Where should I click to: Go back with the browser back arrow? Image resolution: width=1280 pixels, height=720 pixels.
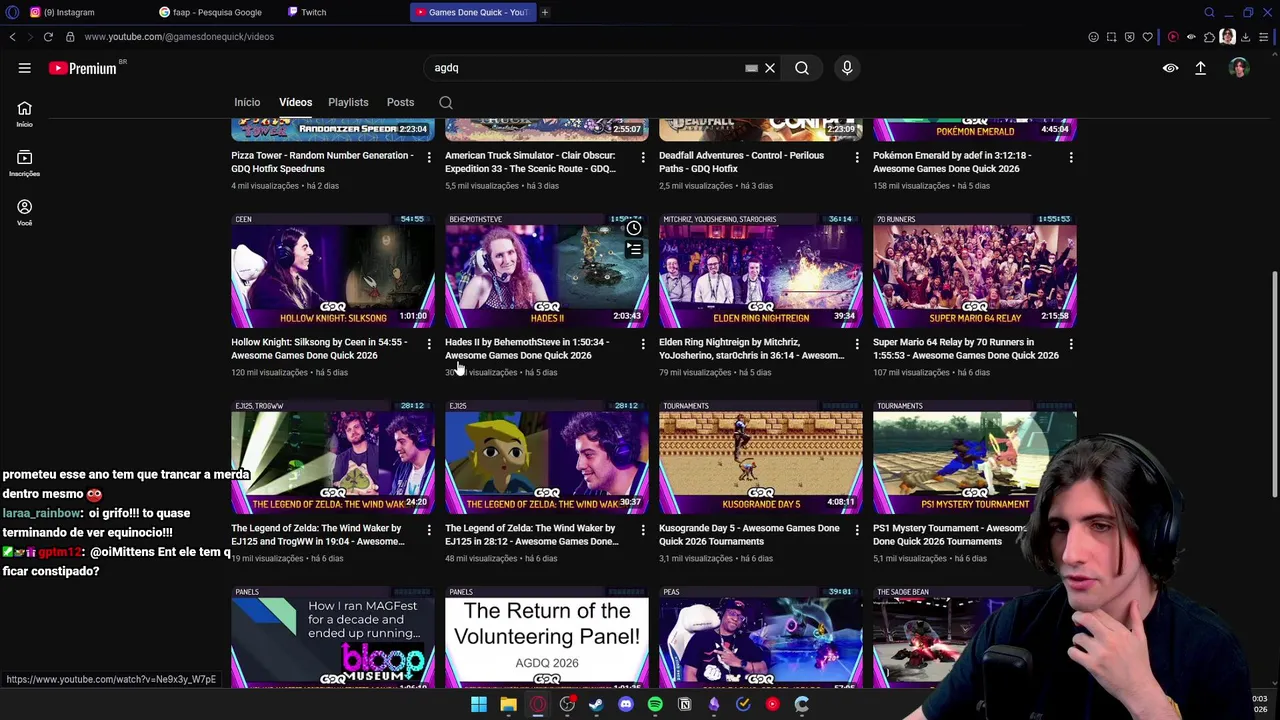12,37
